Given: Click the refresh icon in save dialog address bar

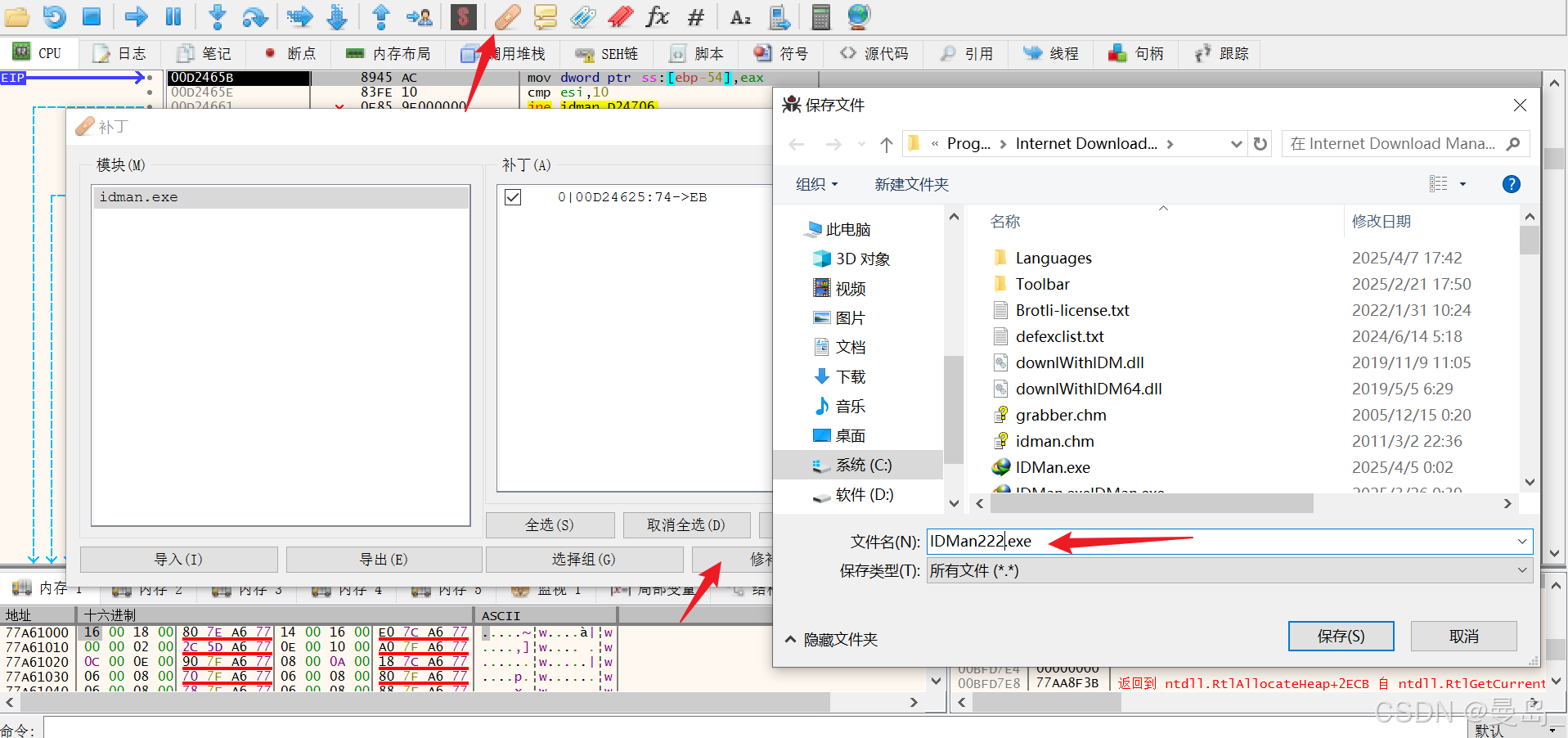Looking at the screenshot, I should (x=1260, y=144).
